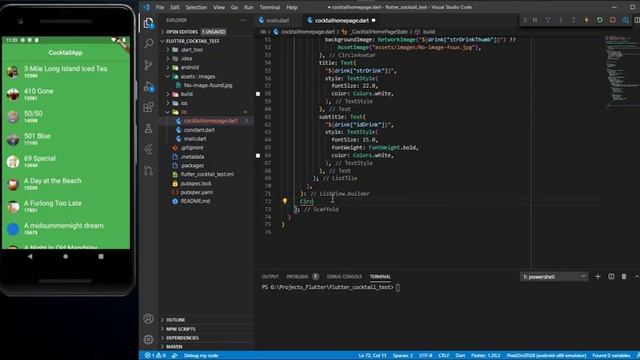Screen dimensions: 640x360
Task: Tap the Android back navigation button
Action: click(30, 256)
